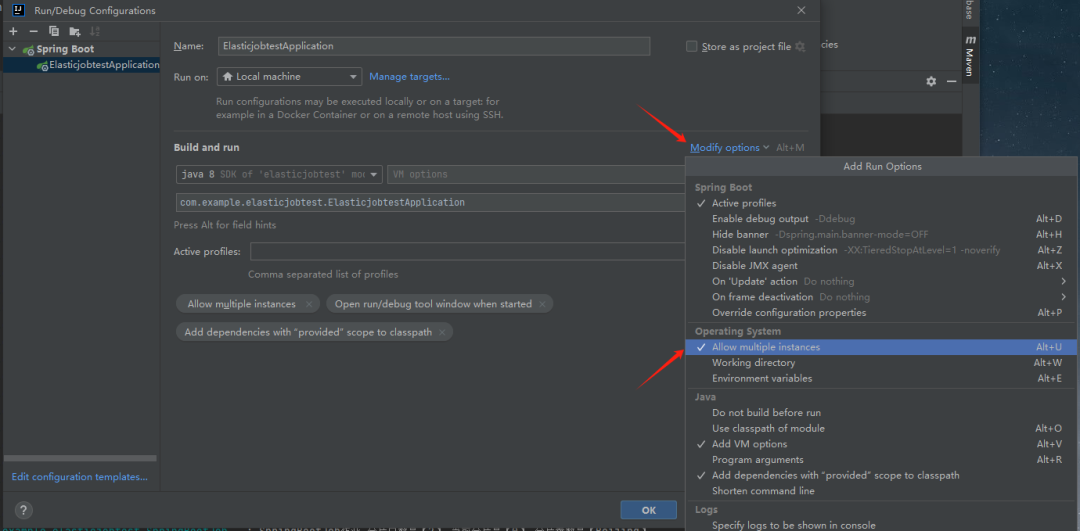1080x531 pixels.
Task: Click the main class field
Action: [431, 202]
